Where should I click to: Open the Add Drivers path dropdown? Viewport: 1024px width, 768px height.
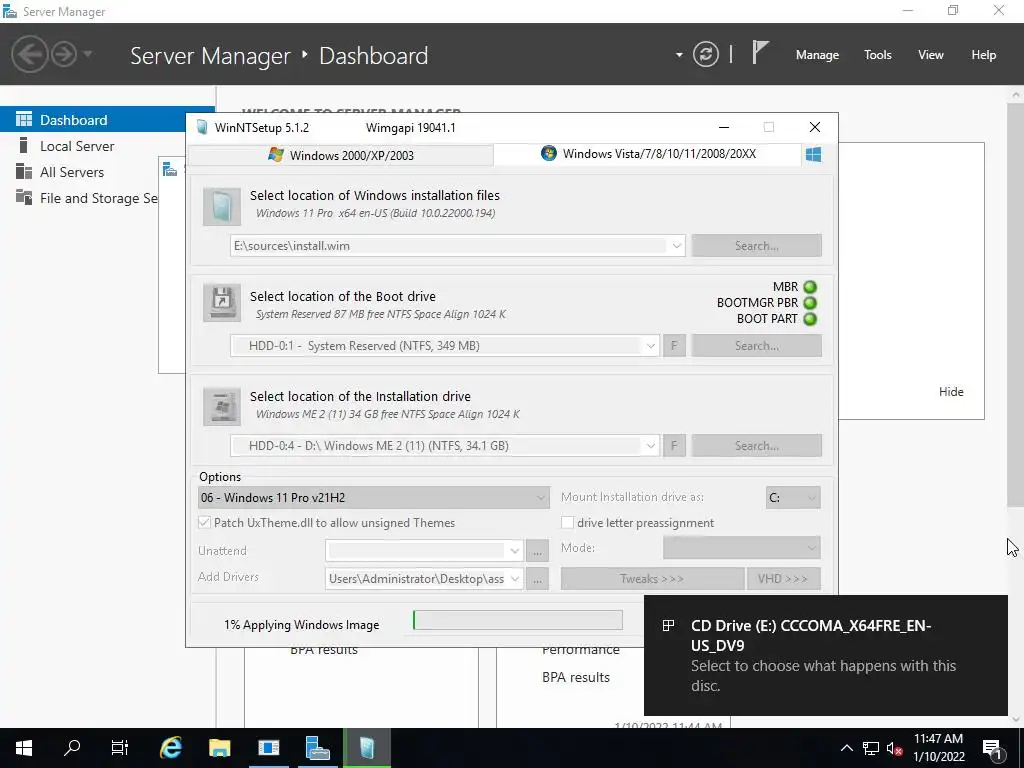click(x=515, y=579)
